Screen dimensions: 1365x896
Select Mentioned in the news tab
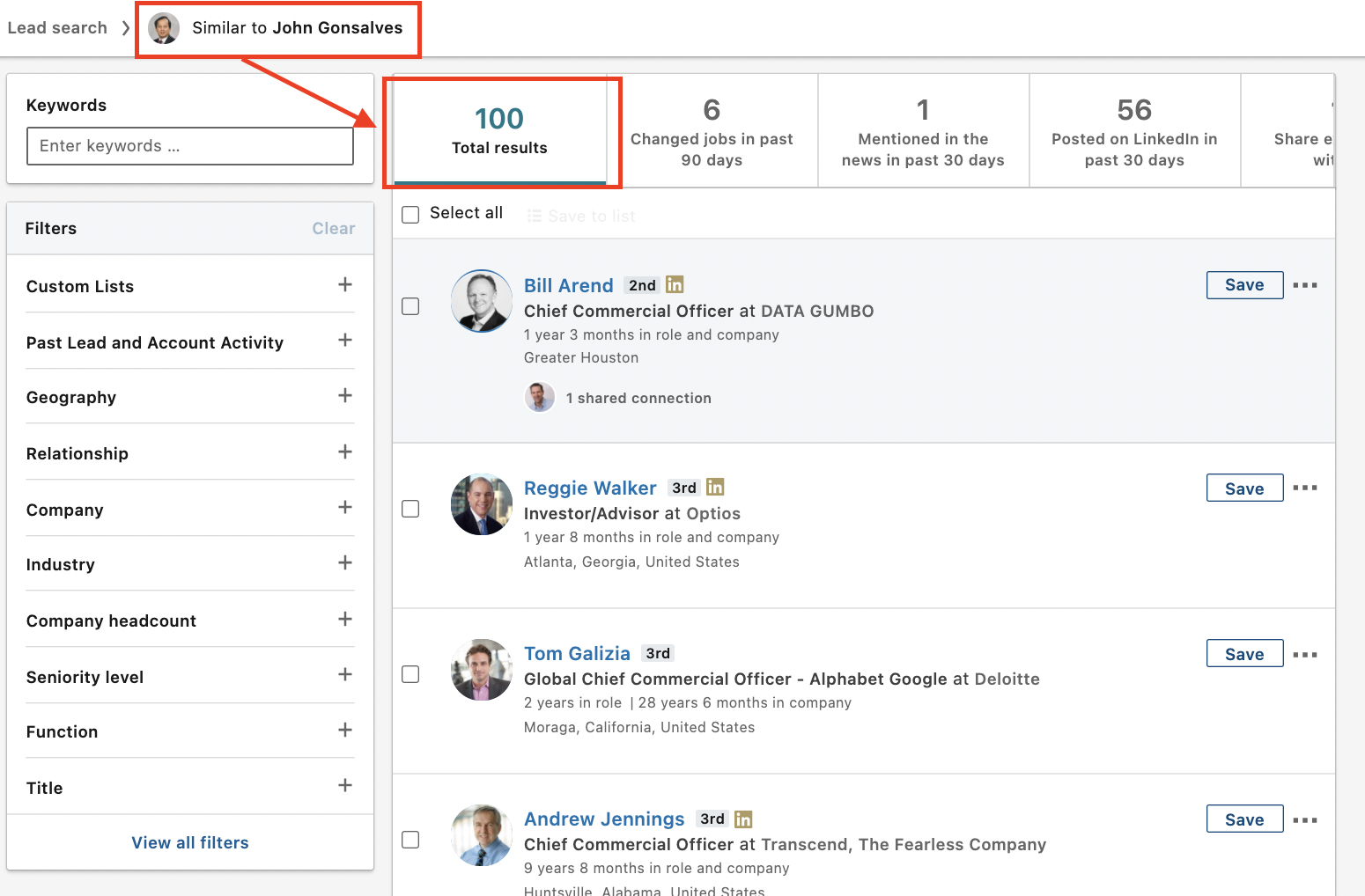point(923,130)
